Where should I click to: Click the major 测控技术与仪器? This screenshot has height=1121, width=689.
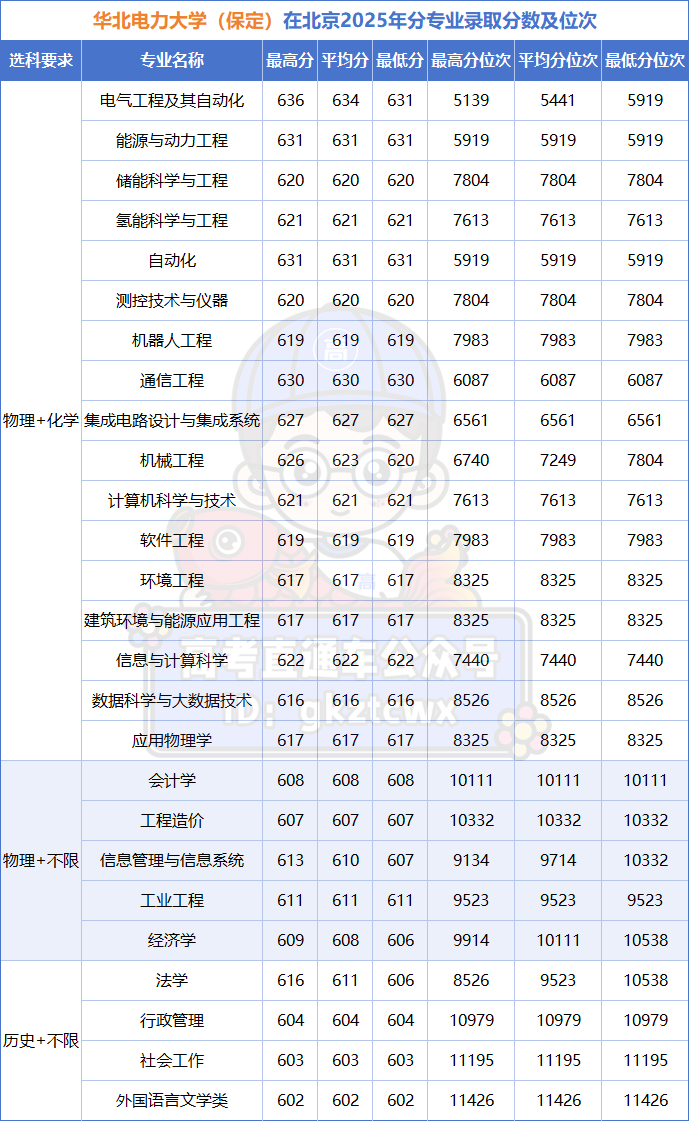point(172,301)
